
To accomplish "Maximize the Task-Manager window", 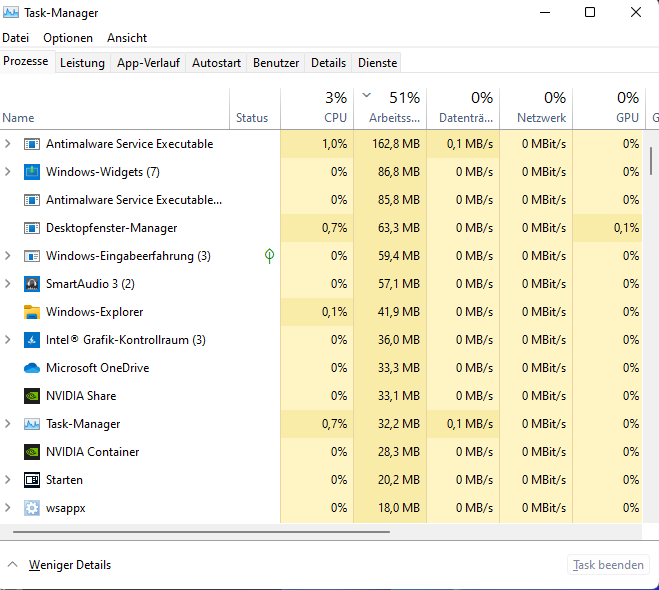I will click(x=590, y=12).
